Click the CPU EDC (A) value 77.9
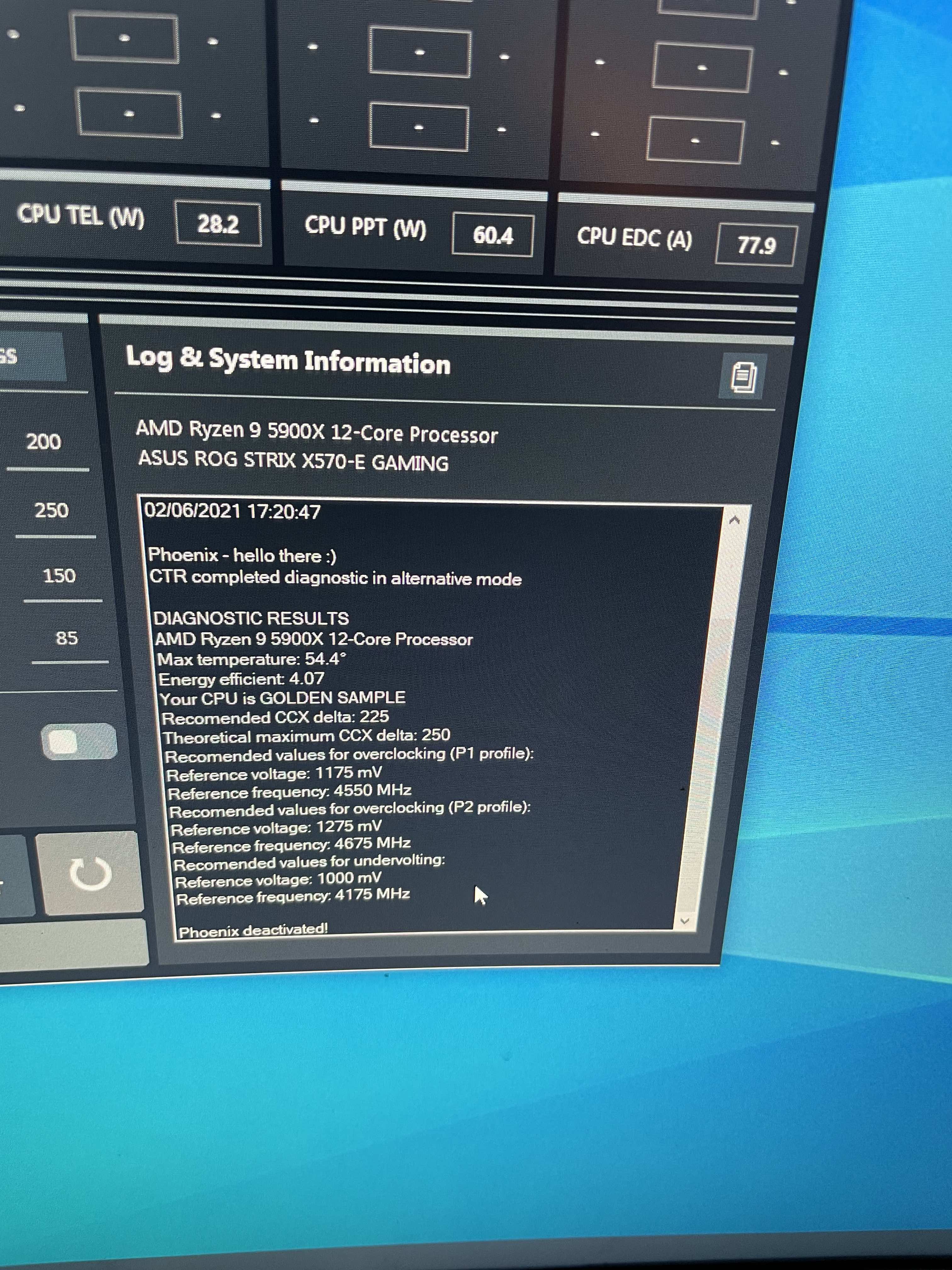The height and width of the screenshot is (1270, 952). 756,246
